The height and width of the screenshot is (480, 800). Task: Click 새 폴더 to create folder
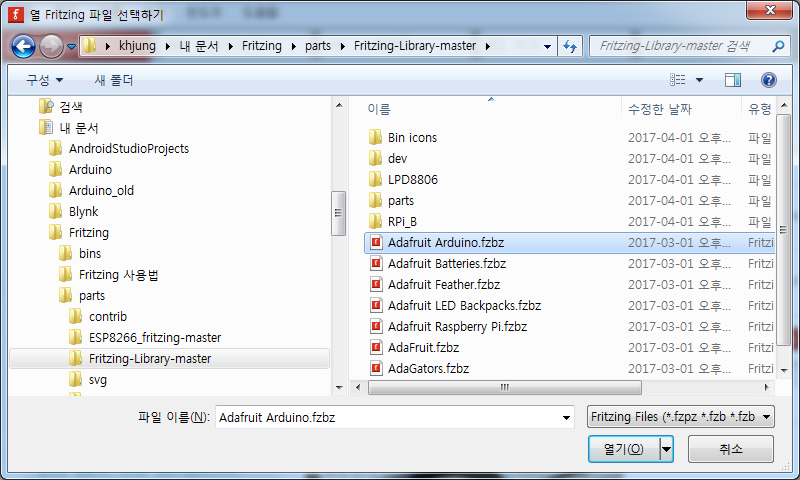113,80
